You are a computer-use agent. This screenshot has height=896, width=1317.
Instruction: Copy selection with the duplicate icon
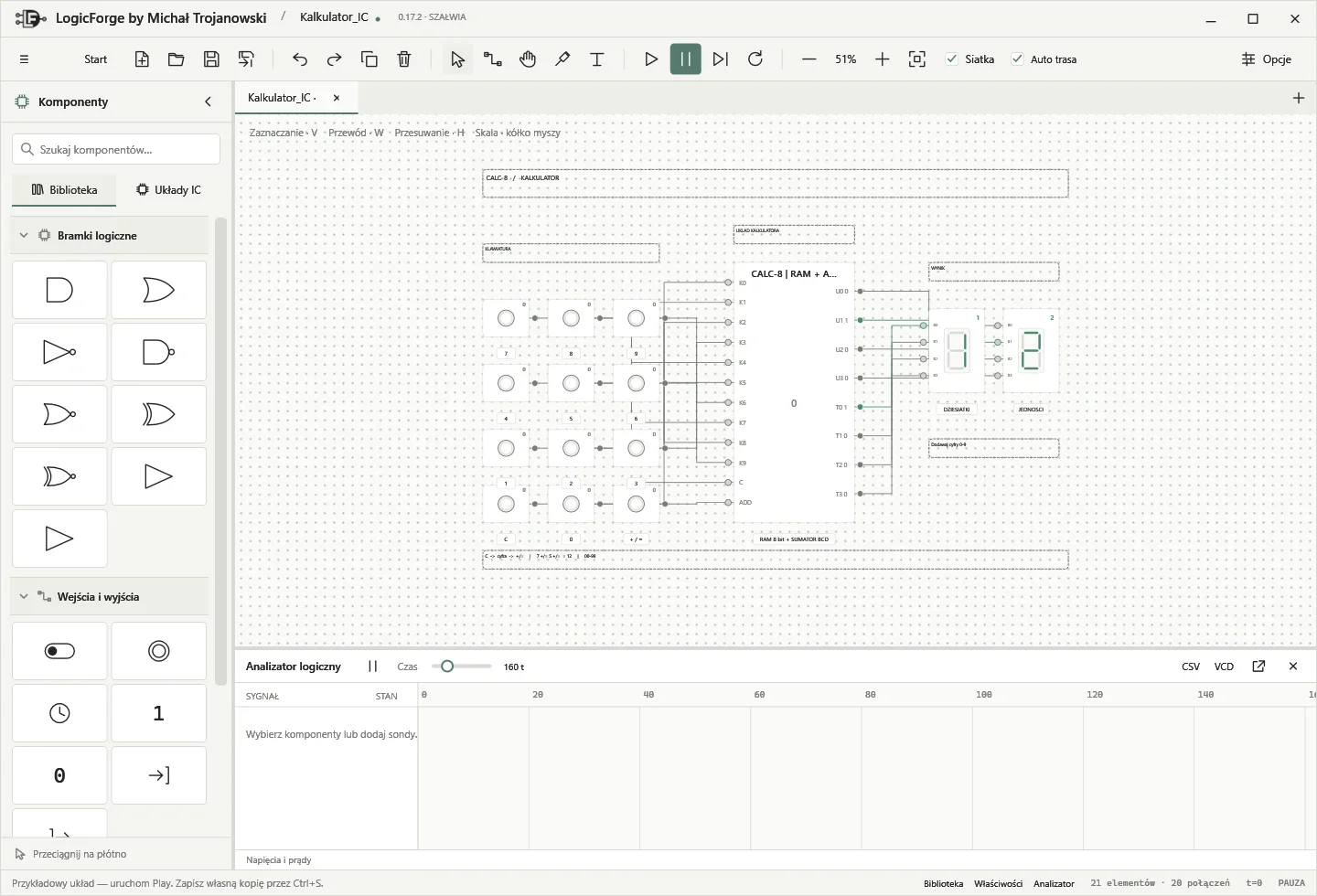coord(369,59)
